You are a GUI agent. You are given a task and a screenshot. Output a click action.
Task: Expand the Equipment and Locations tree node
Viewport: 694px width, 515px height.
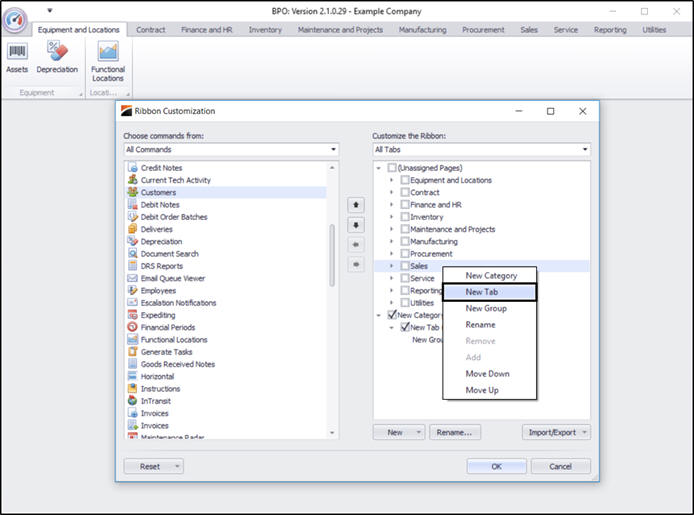pos(391,180)
